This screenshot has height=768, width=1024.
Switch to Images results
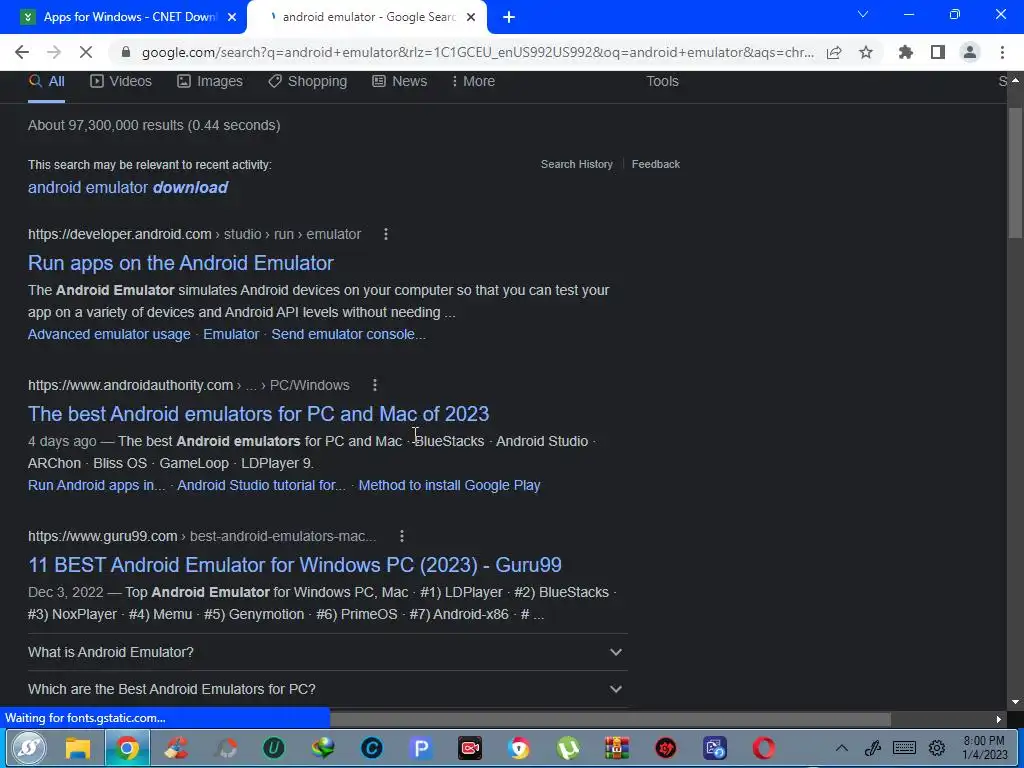click(210, 81)
